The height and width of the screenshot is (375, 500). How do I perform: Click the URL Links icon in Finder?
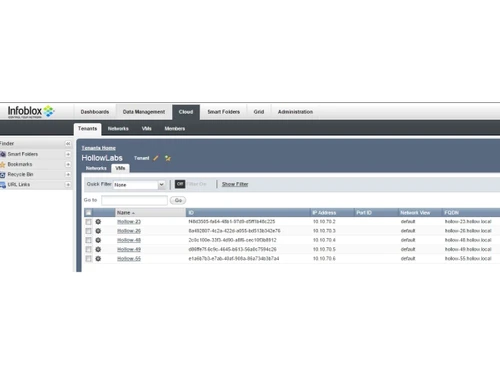pos(3,185)
